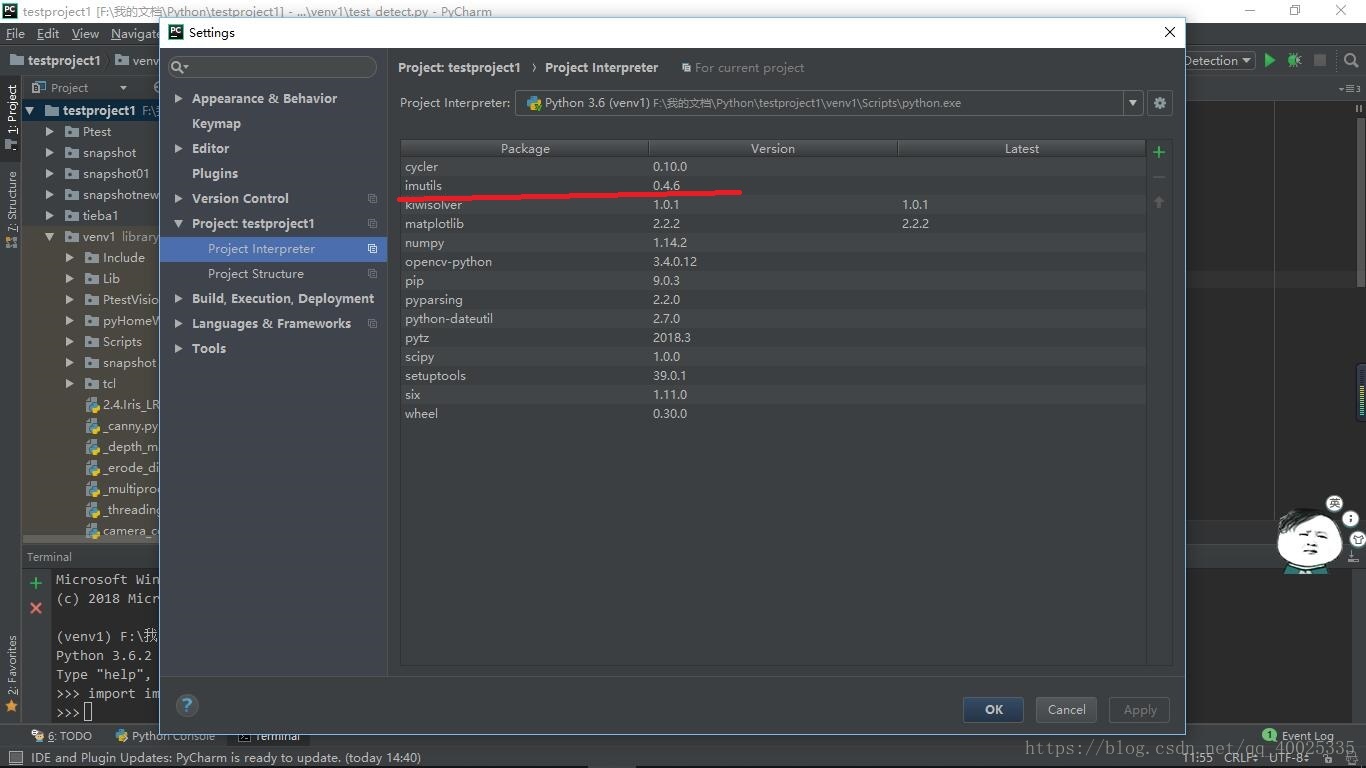Image resolution: width=1366 pixels, height=768 pixels.
Task: Expand Languages & Frameworks section
Action: (x=179, y=324)
